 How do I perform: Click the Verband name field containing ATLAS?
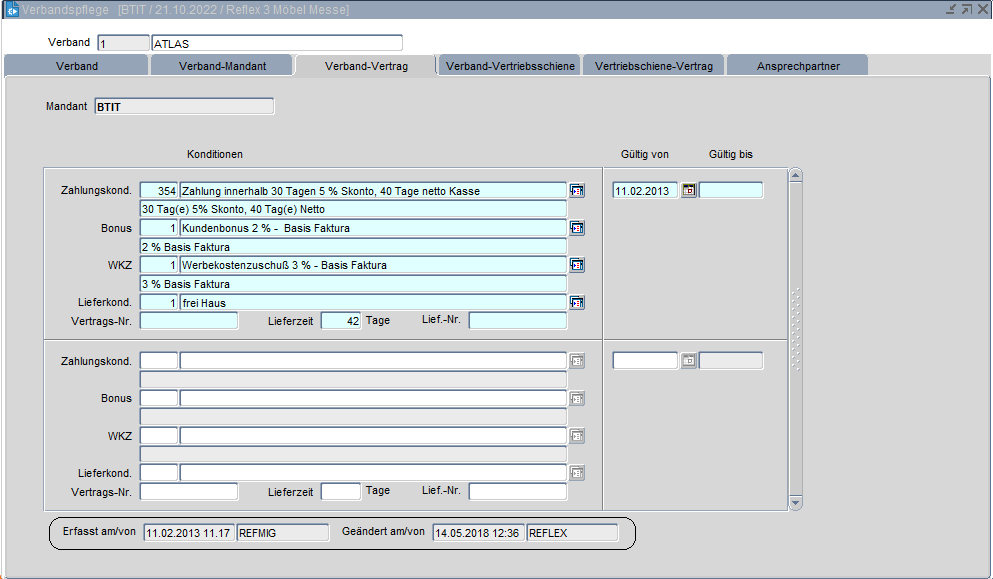pyautogui.click(x=276, y=43)
